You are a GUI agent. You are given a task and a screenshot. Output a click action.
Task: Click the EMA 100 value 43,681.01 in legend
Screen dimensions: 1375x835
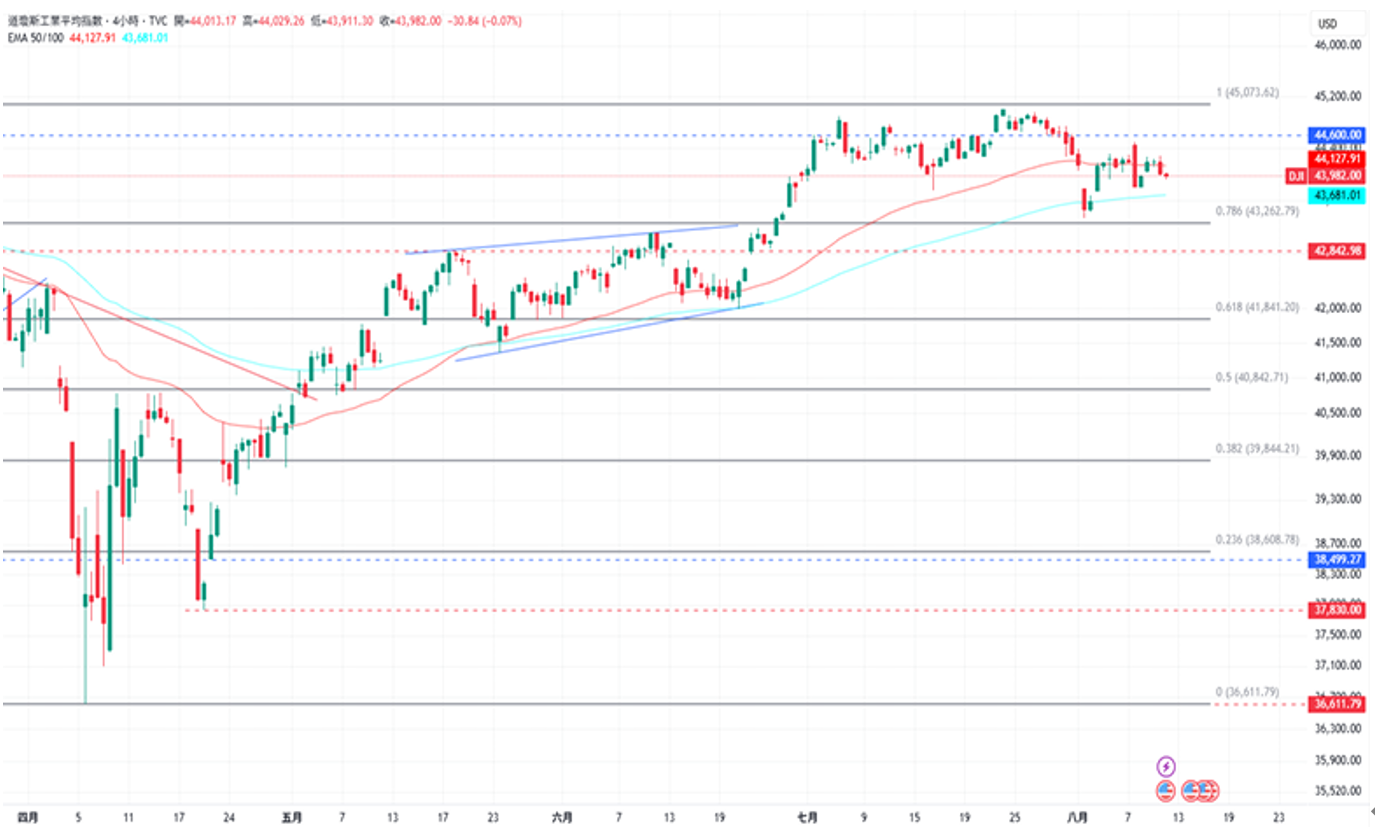145,38
